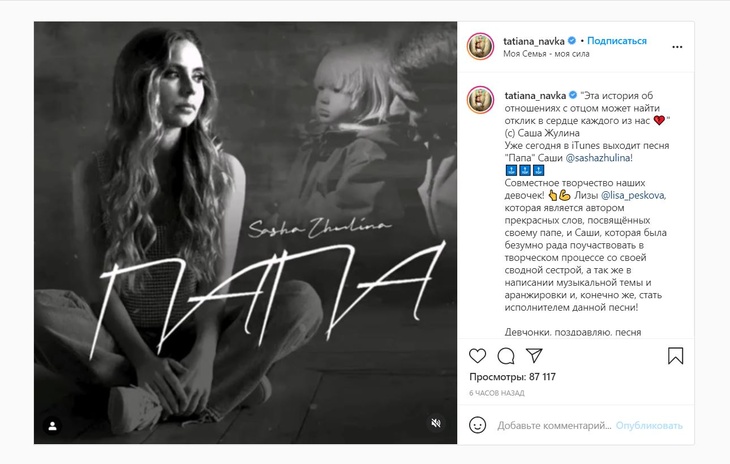Open the emoji picker in the comment box
The height and width of the screenshot is (464, 730).
(478, 425)
